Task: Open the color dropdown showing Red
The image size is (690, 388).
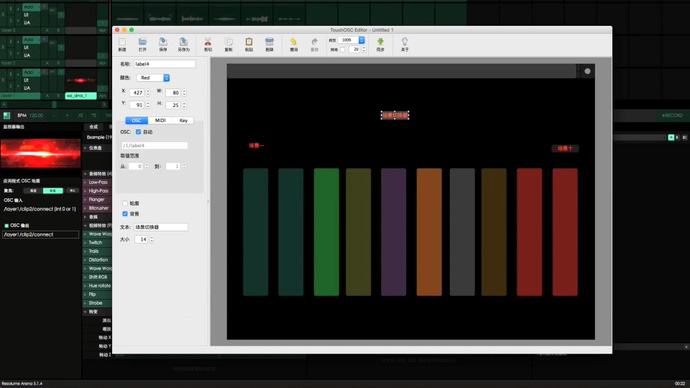Action: coord(153,78)
